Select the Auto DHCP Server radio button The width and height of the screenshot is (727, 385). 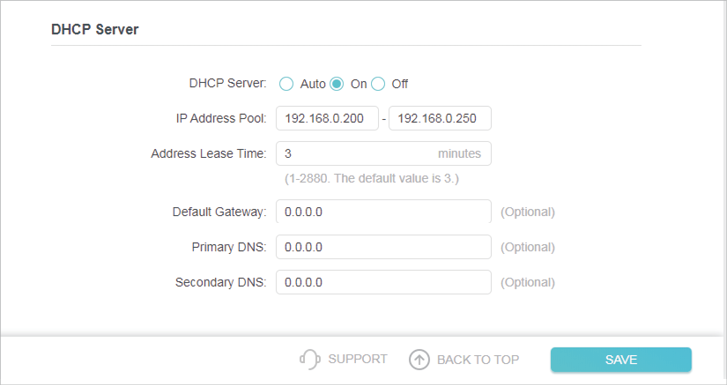[286, 84]
